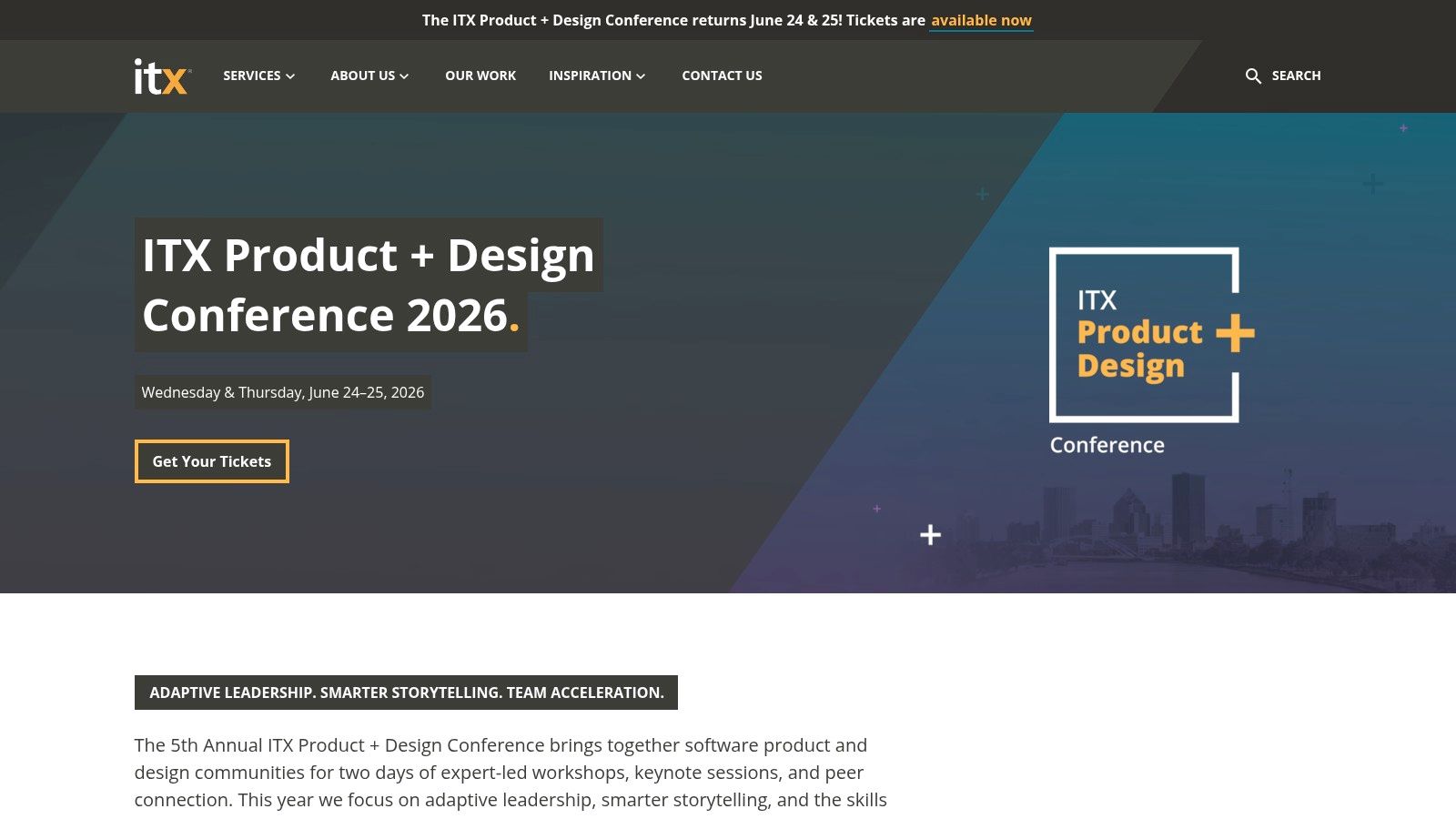This screenshot has height=819, width=1456.
Task: Click the 'Adaptive Leadership. Smarter Storytelling' banner
Action: pyautogui.click(x=406, y=693)
